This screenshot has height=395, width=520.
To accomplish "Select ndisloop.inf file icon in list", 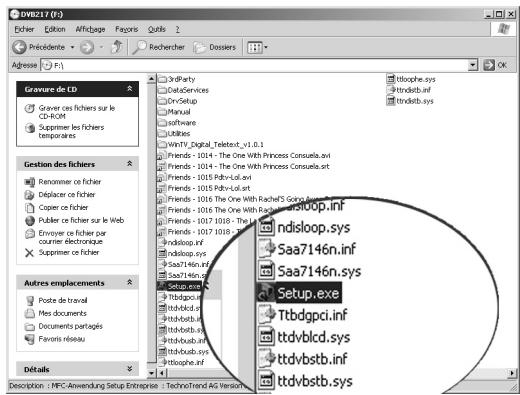I will click(x=162, y=242).
